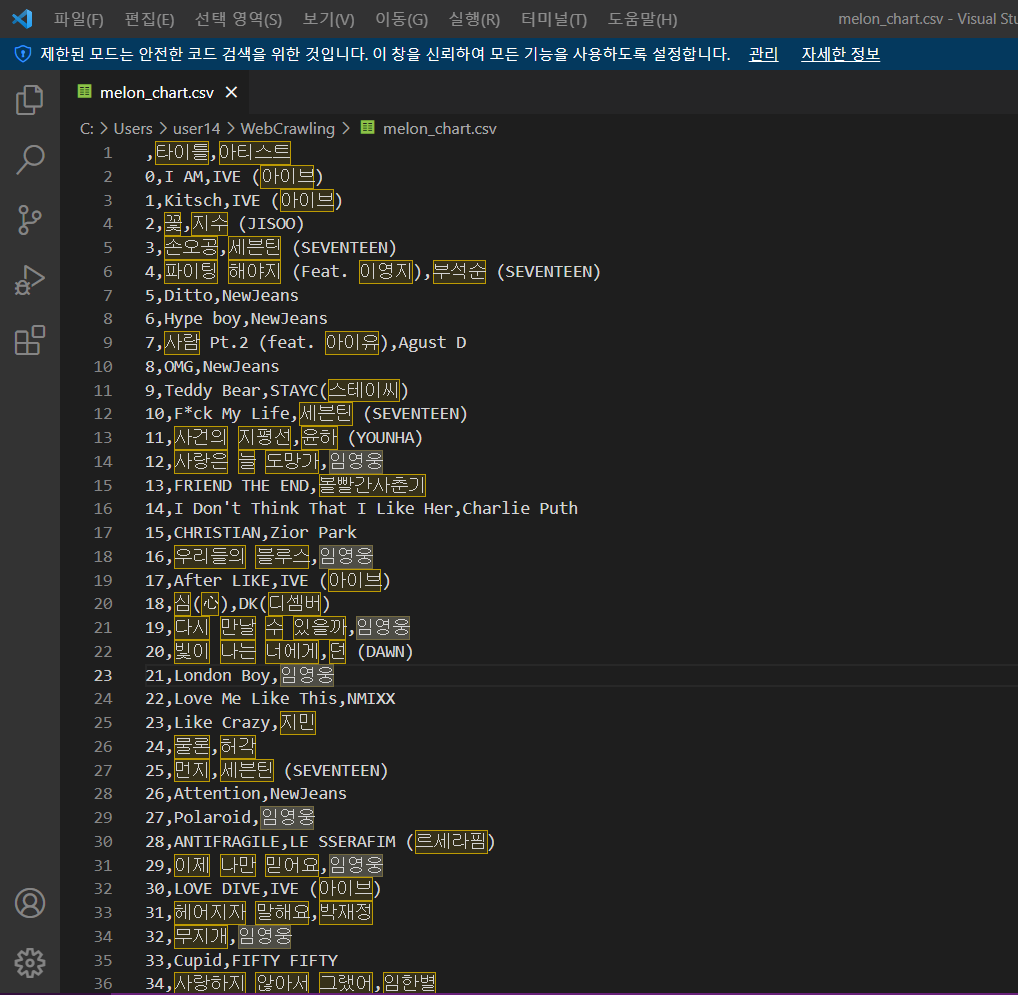Click '(JISOO)' on line 4

tap(271, 224)
